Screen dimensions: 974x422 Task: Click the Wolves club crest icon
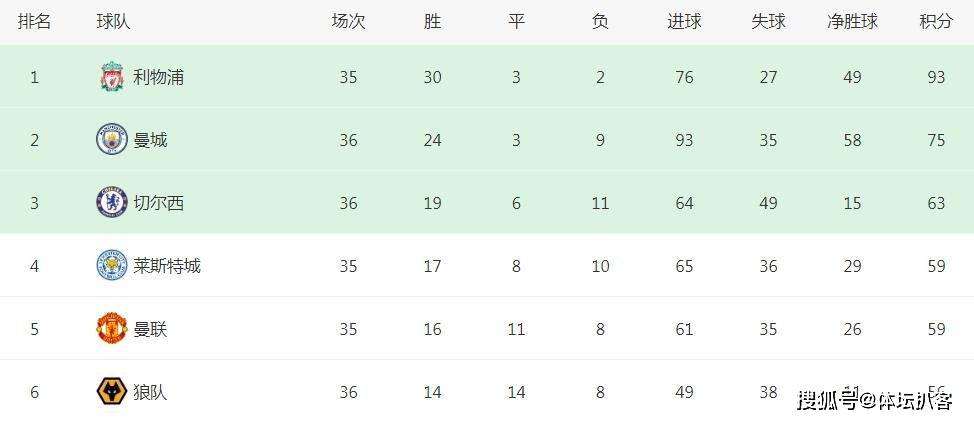[x=111, y=392]
